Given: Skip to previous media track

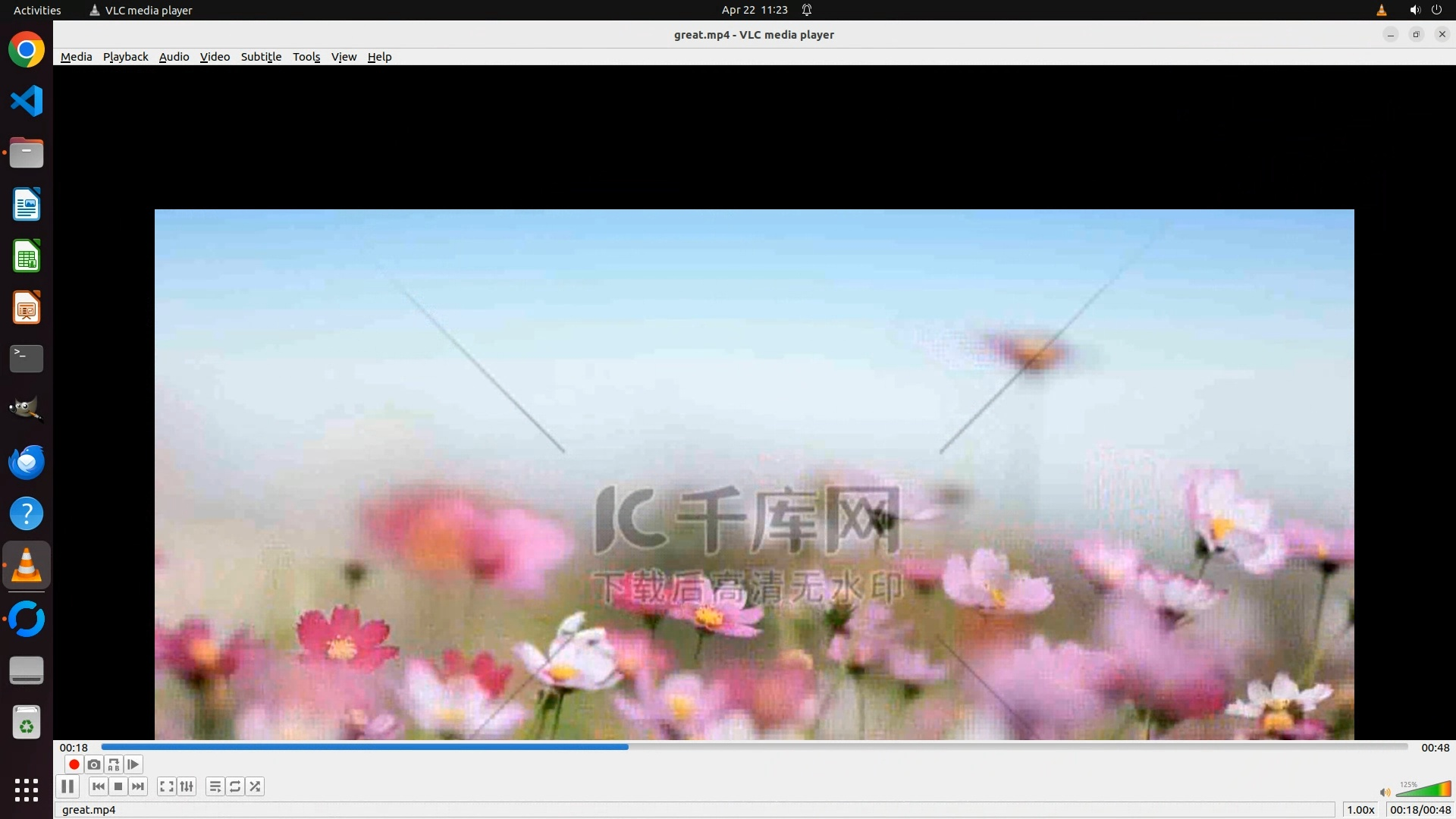Looking at the screenshot, I should coord(98,786).
